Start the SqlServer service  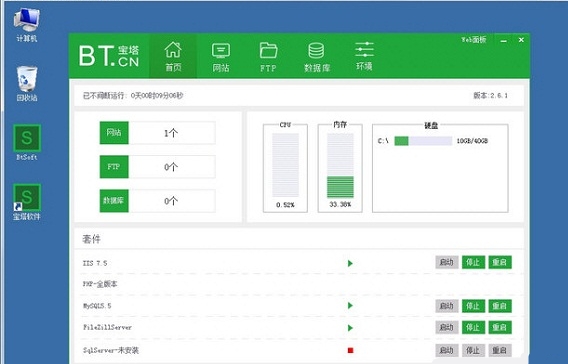[x=447, y=350]
